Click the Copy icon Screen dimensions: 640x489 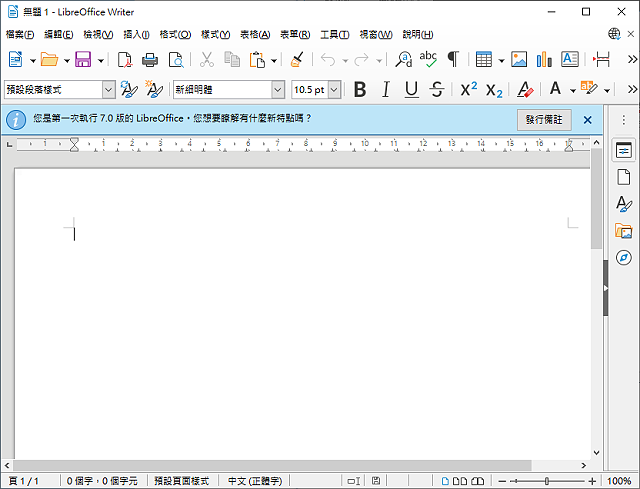(232, 60)
